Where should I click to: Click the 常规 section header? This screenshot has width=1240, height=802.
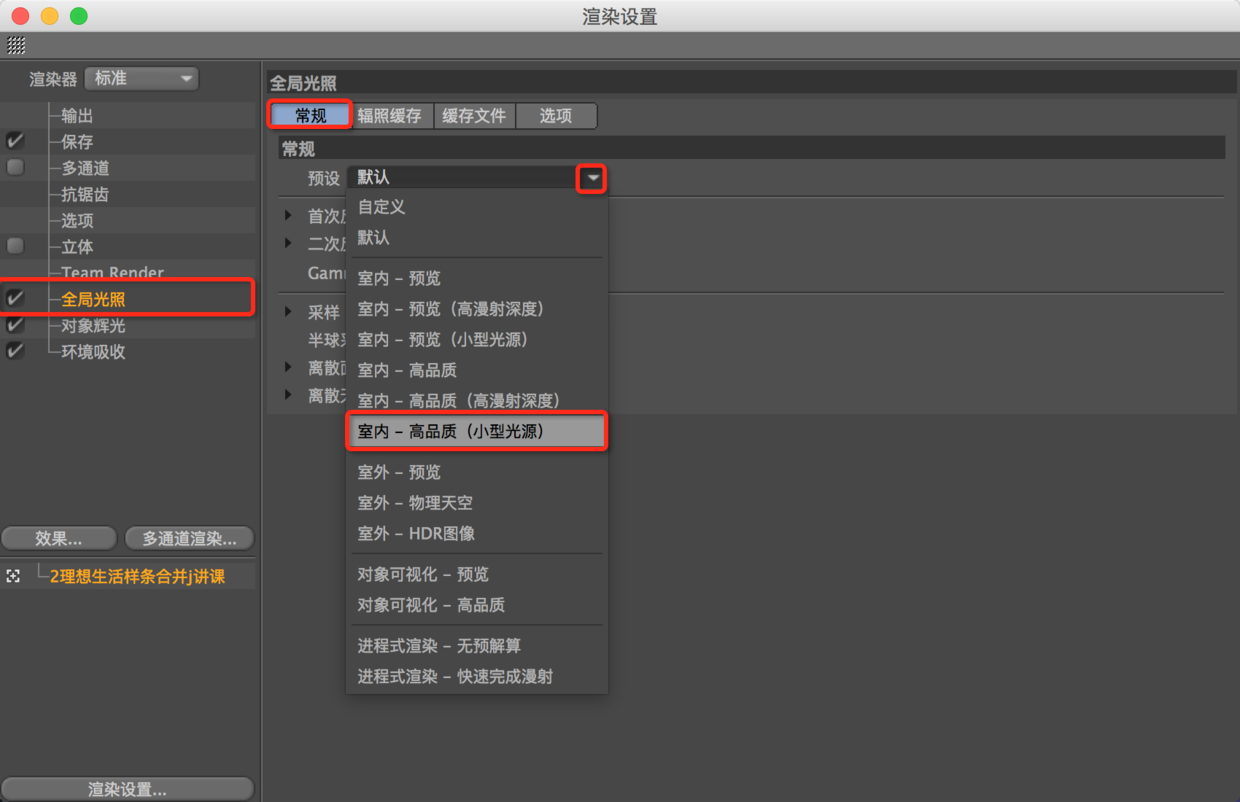(x=751, y=149)
